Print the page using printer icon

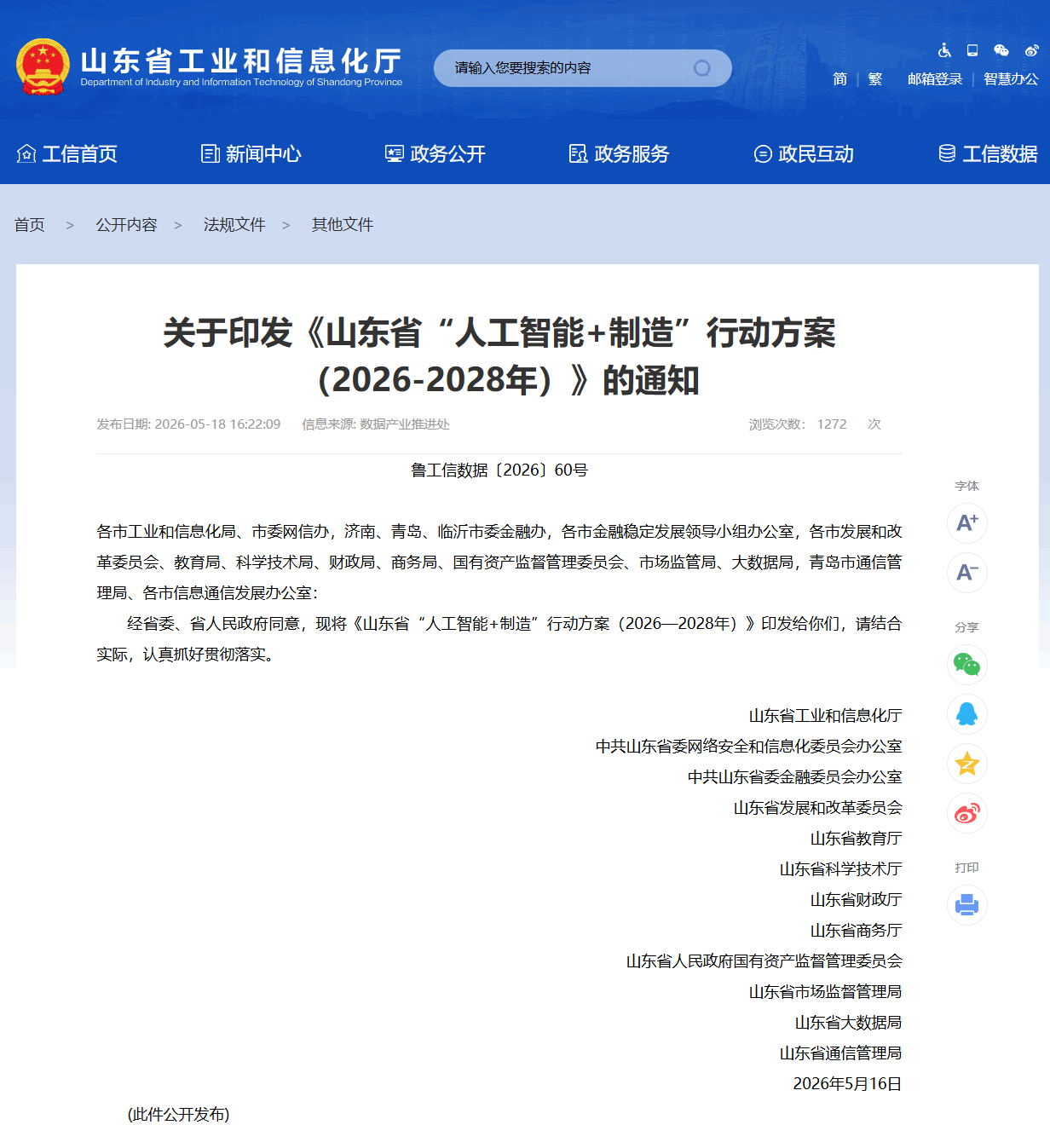[967, 904]
